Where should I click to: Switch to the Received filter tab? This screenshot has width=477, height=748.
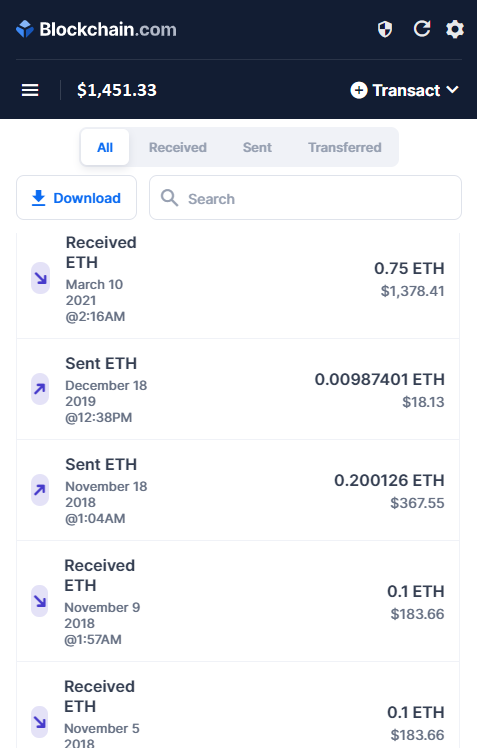click(x=177, y=147)
